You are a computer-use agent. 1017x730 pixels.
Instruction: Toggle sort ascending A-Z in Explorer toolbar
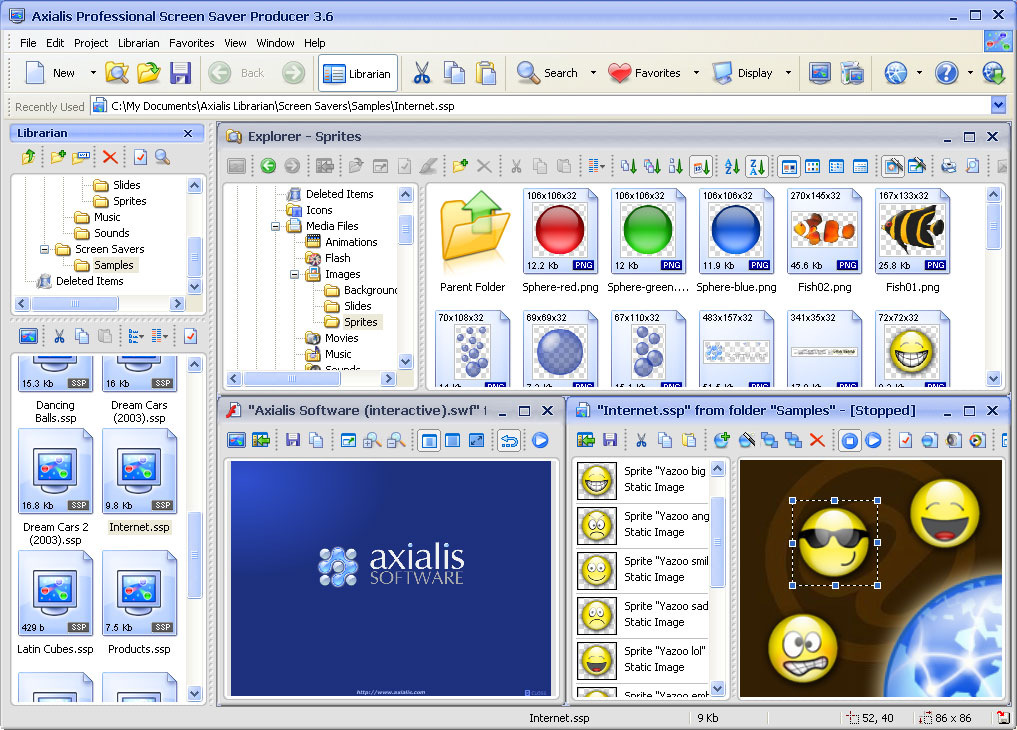coord(732,167)
